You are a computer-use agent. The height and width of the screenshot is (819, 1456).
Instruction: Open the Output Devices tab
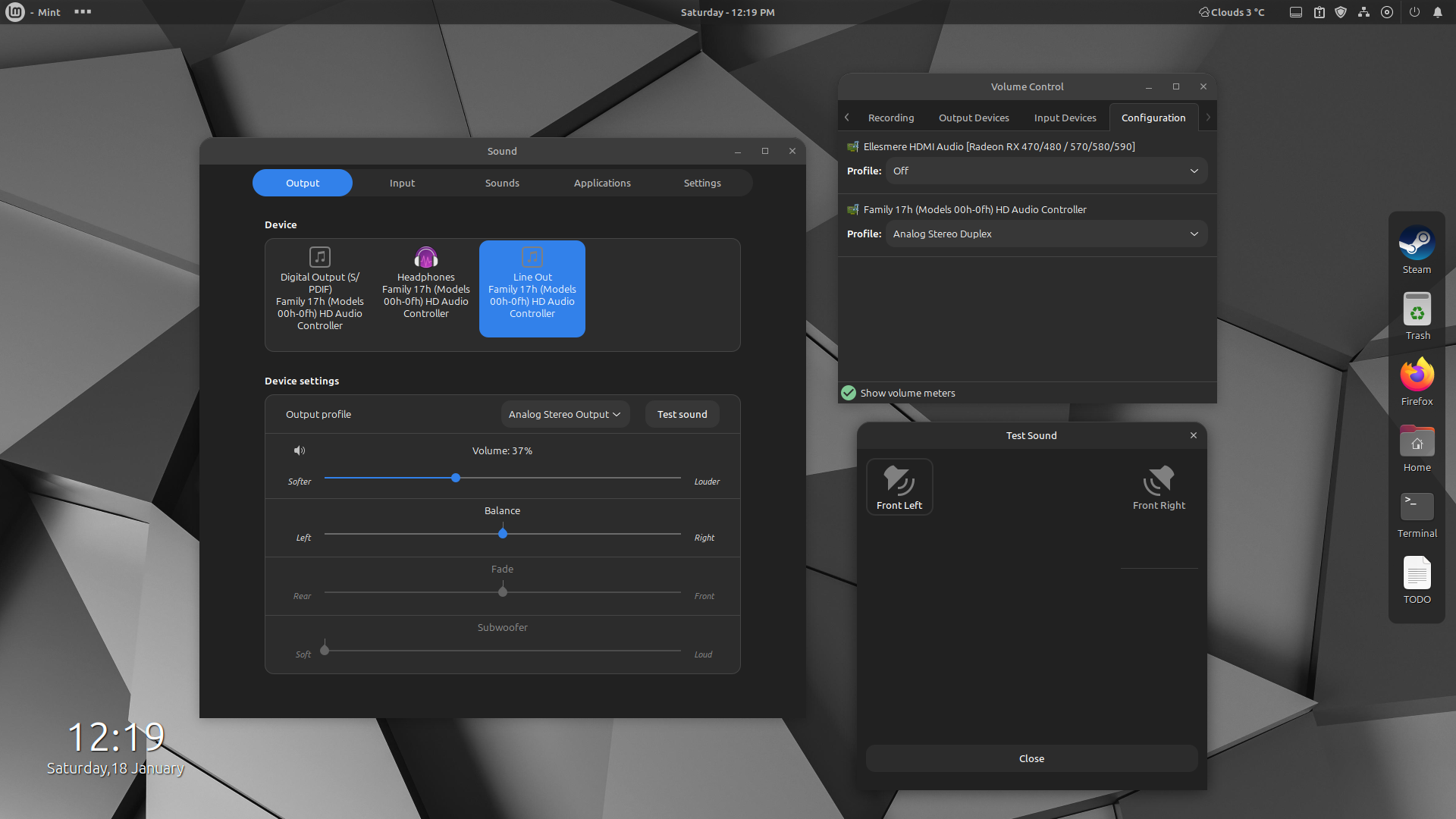click(x=973, y=118)
